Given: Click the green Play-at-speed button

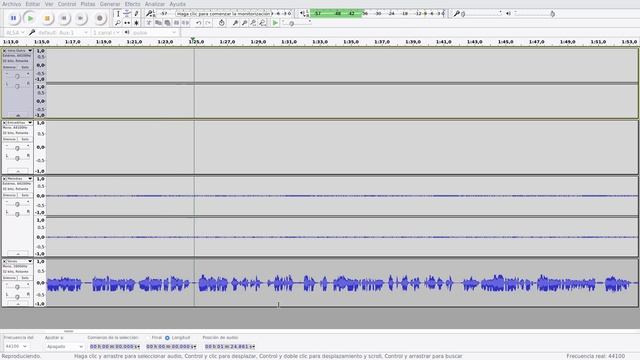Looking at the screenshot, I should (275, 23).
